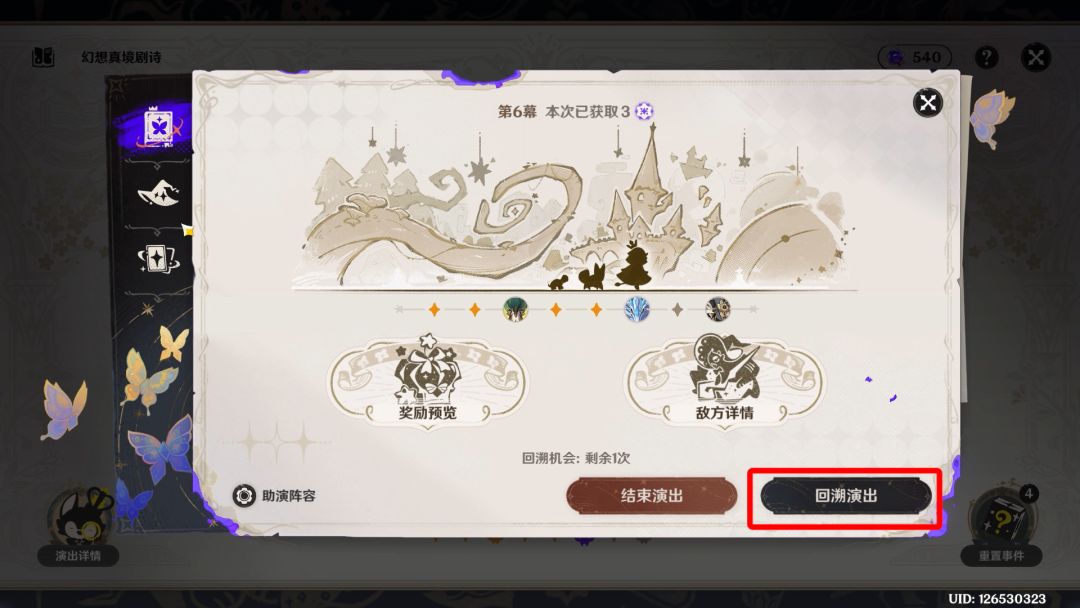Image resolution: width=1080 pixels, height=608 pixels.
Task: Close the 第6幕 dialog panel
Action: (928, 103)
